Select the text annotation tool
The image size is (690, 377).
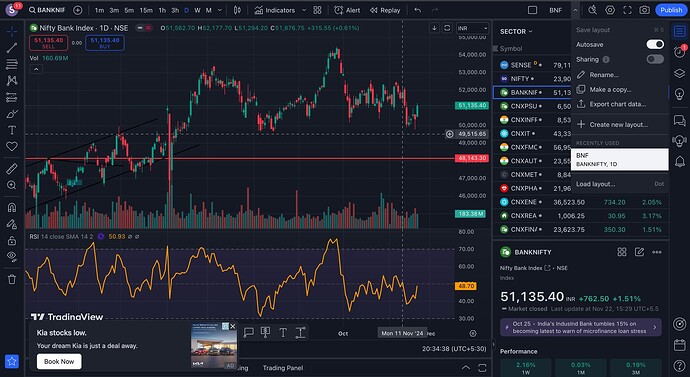pyautogui.click(x=12, y=130)
